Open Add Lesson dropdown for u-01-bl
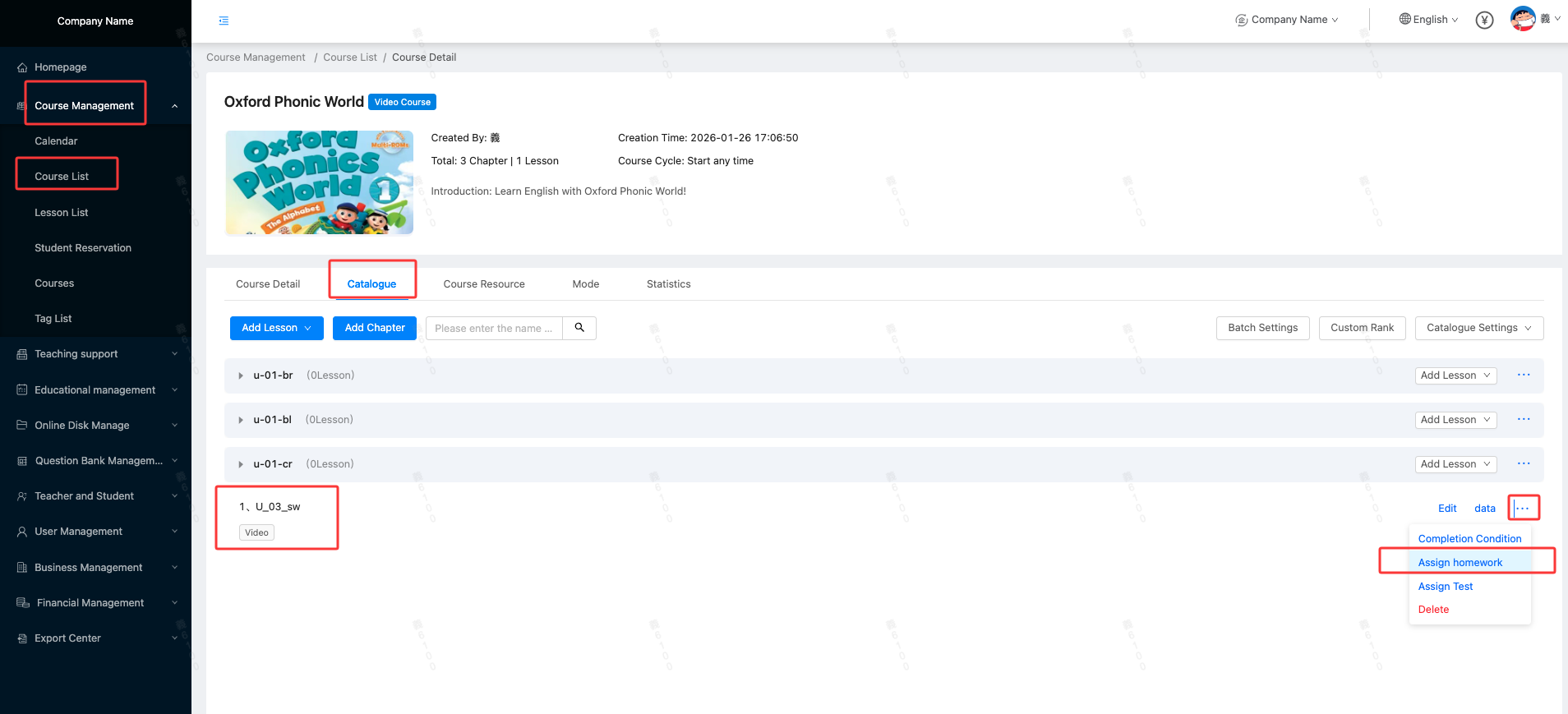 (1455, 420)
